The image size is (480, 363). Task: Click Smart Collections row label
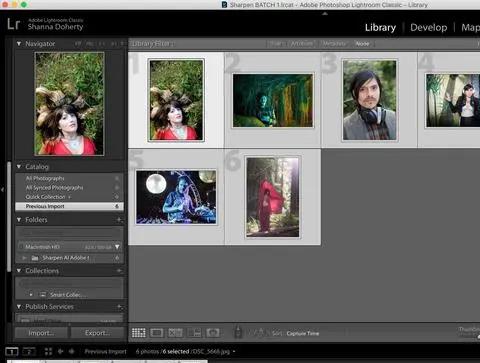point(68,295)
